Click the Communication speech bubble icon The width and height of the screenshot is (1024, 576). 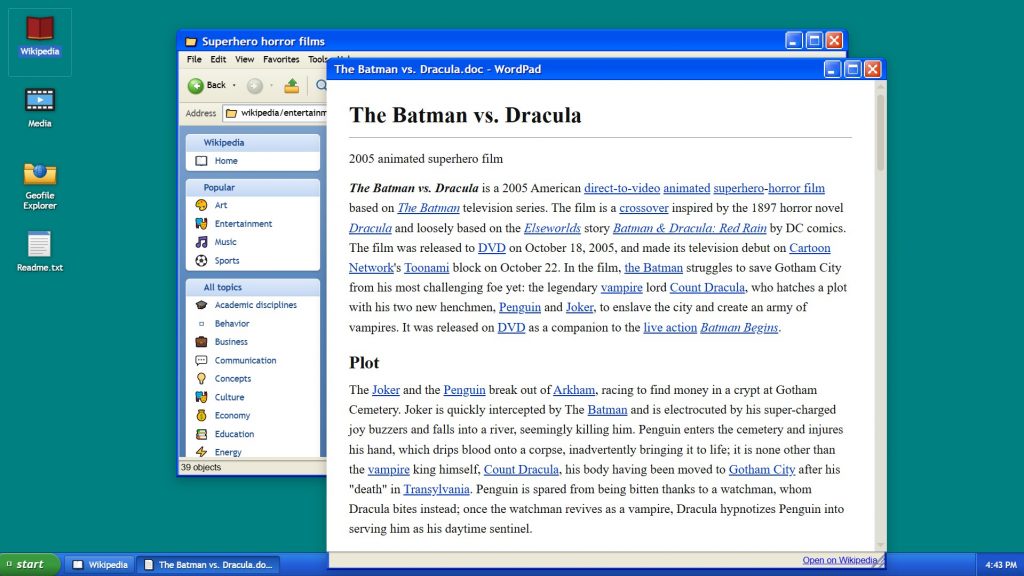(x=201, y=360)
